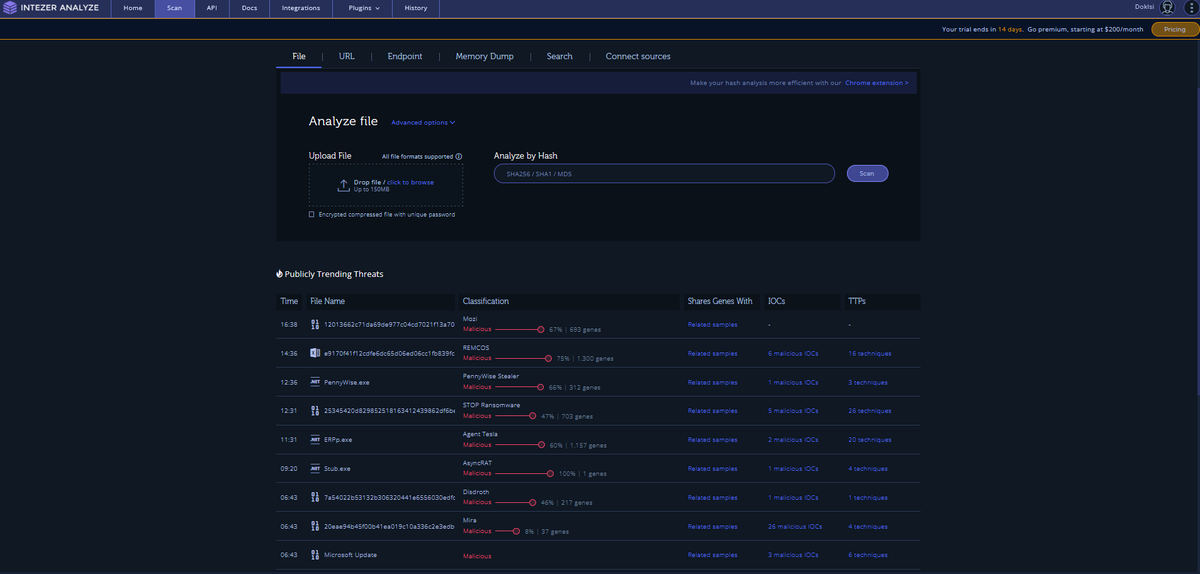Image resolution: width=1200 pixels, height=574 pixels.
Task: Open 3 malicious IOCs for Microsoft Update
Action: pyautogui.click(x=793, y=555)
